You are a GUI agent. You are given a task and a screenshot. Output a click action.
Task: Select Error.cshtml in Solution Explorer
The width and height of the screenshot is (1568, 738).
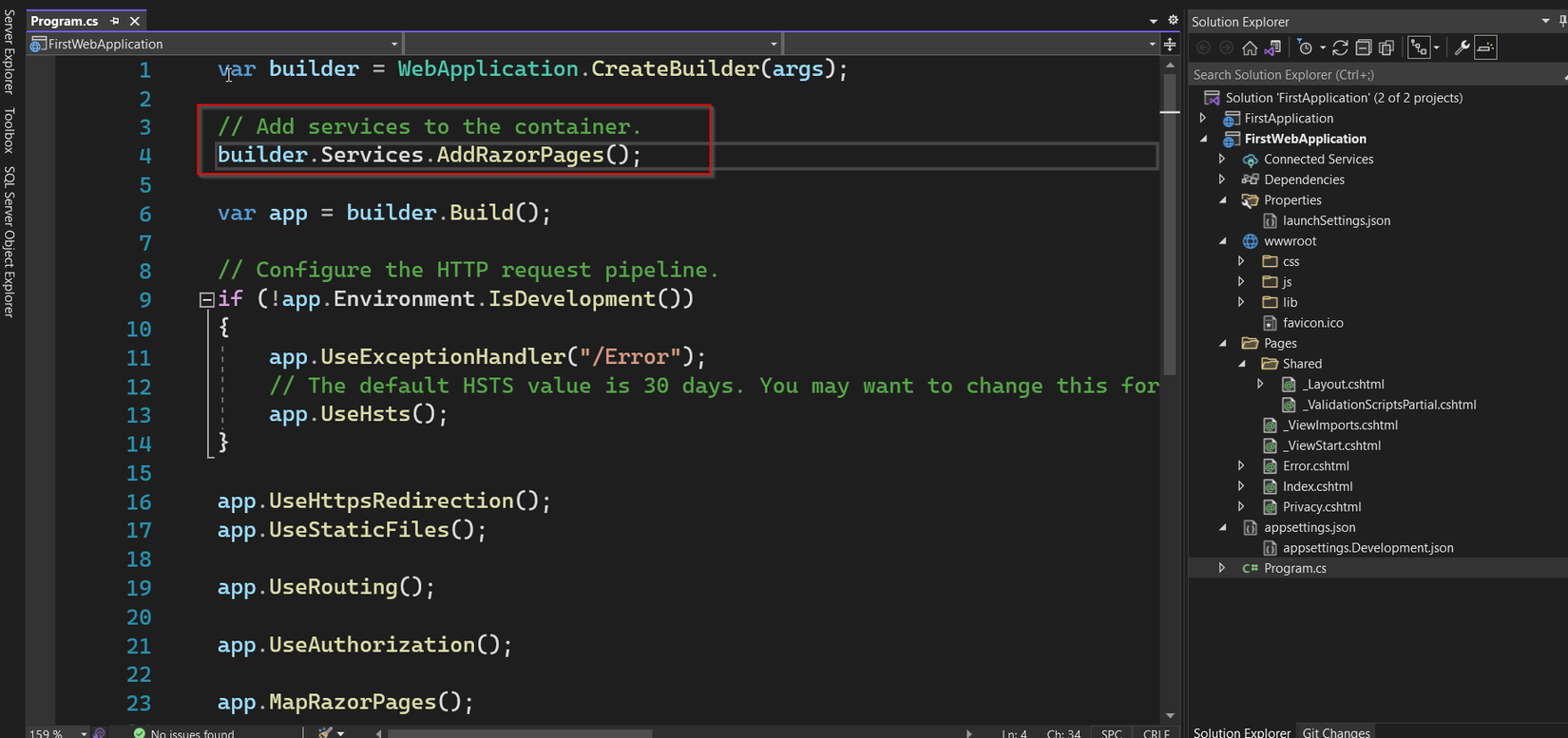(x=1316, y=465)
